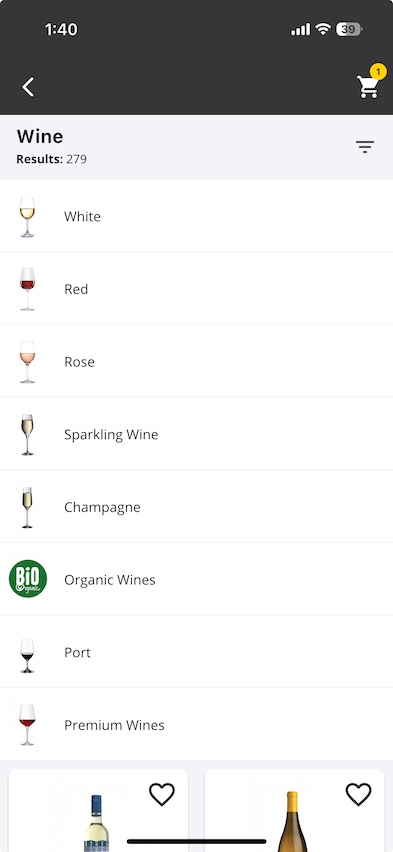Tap the rose wine glass icon

pos(27,362)
